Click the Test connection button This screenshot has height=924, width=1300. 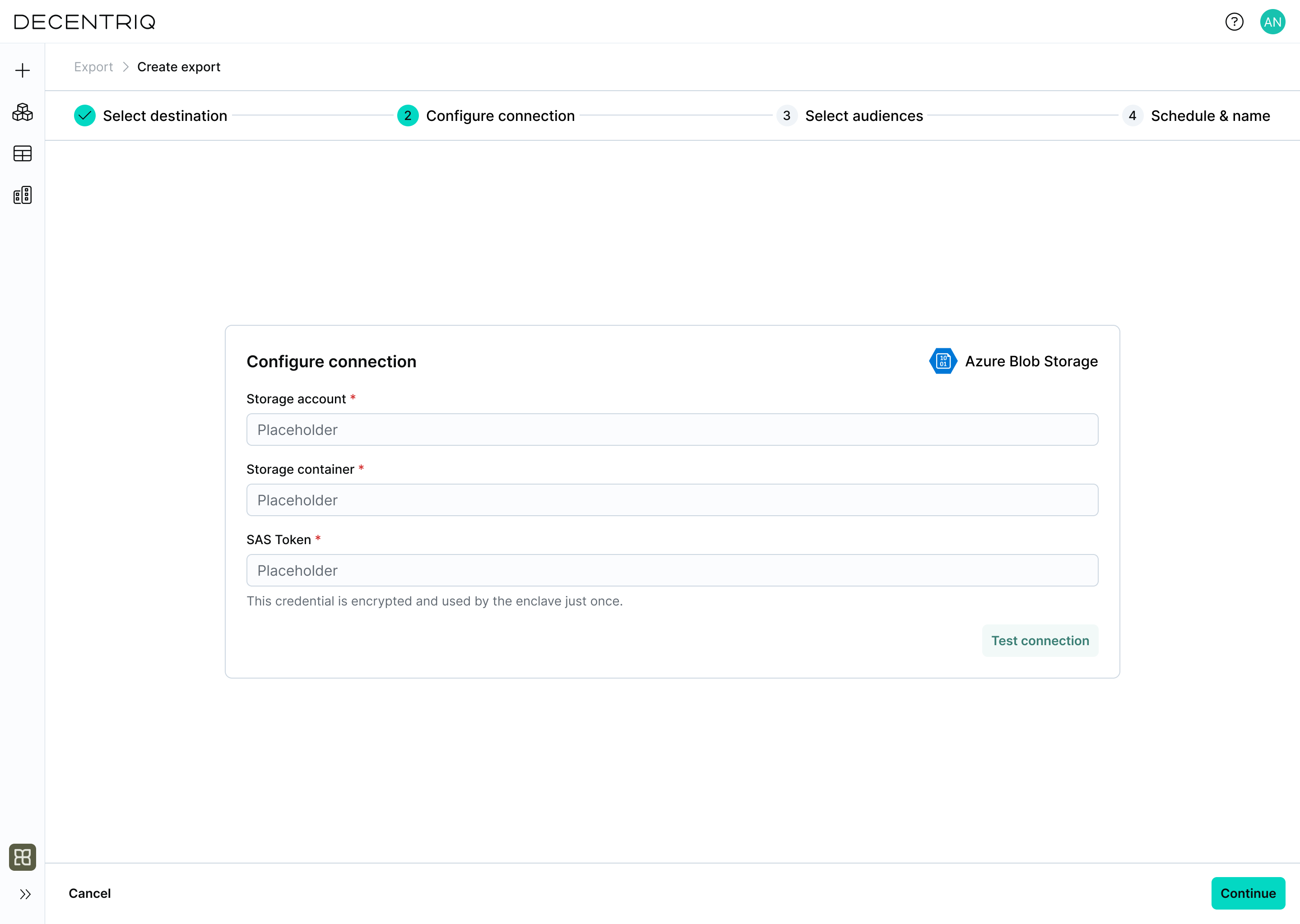(x=1040, y=641)
